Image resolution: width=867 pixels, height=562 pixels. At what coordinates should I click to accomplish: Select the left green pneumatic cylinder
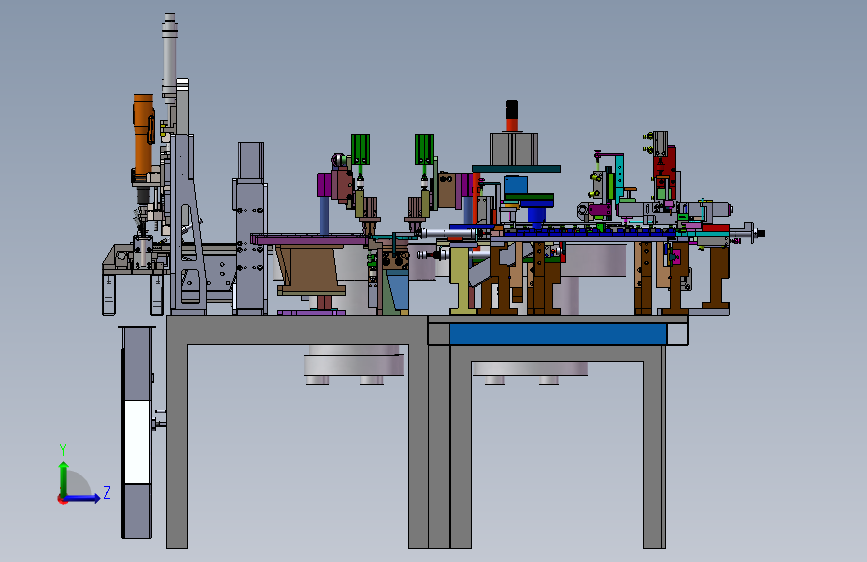pos(360,149)
